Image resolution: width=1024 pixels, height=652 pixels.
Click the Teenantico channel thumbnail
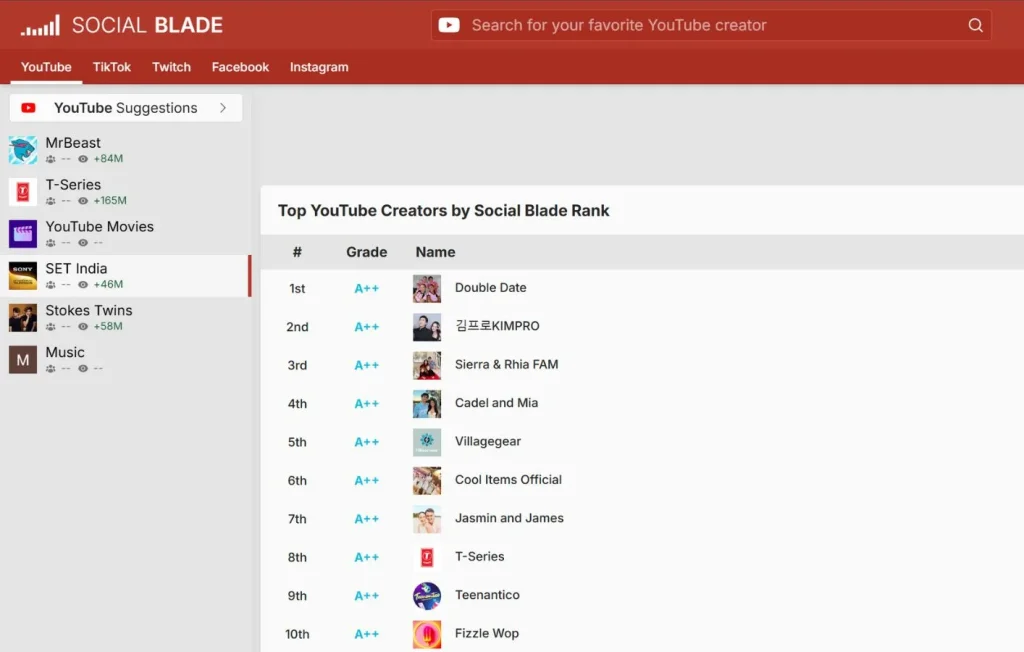[427, 596]
